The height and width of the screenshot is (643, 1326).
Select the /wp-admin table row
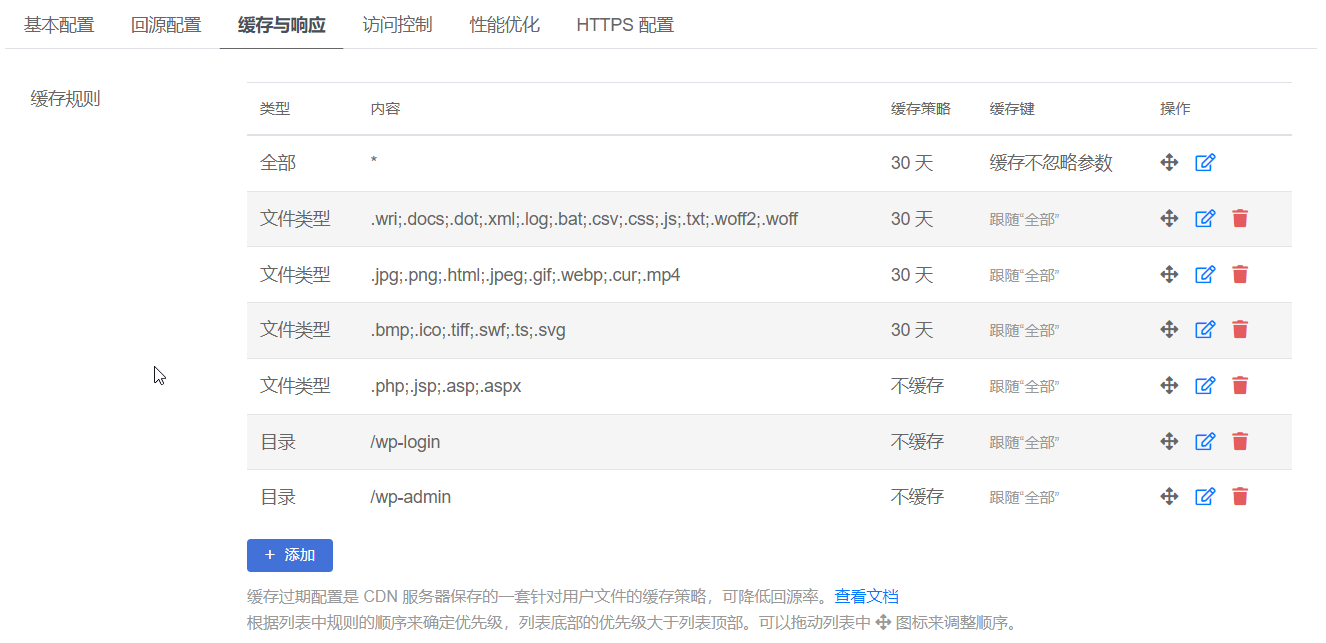tap(620, 497)
